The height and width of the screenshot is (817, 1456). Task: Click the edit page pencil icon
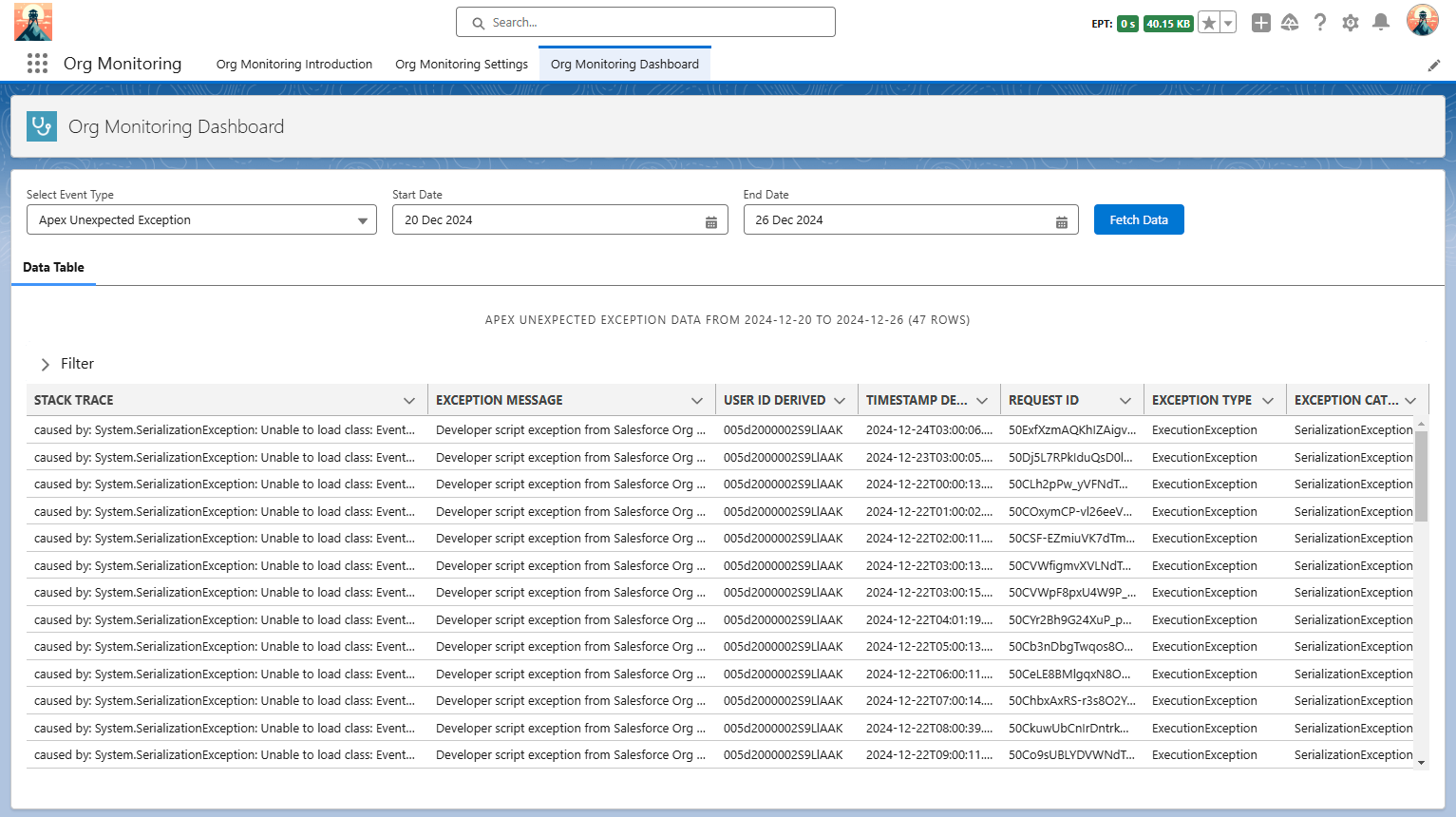pos(1433,66)
